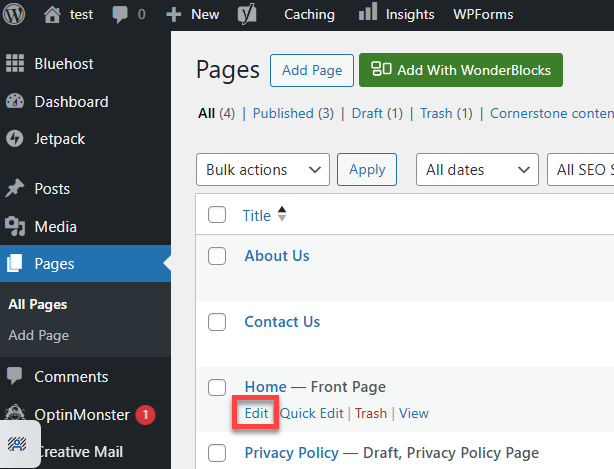Click the Comments speech bubble icon in sidebar

(15, 376)
